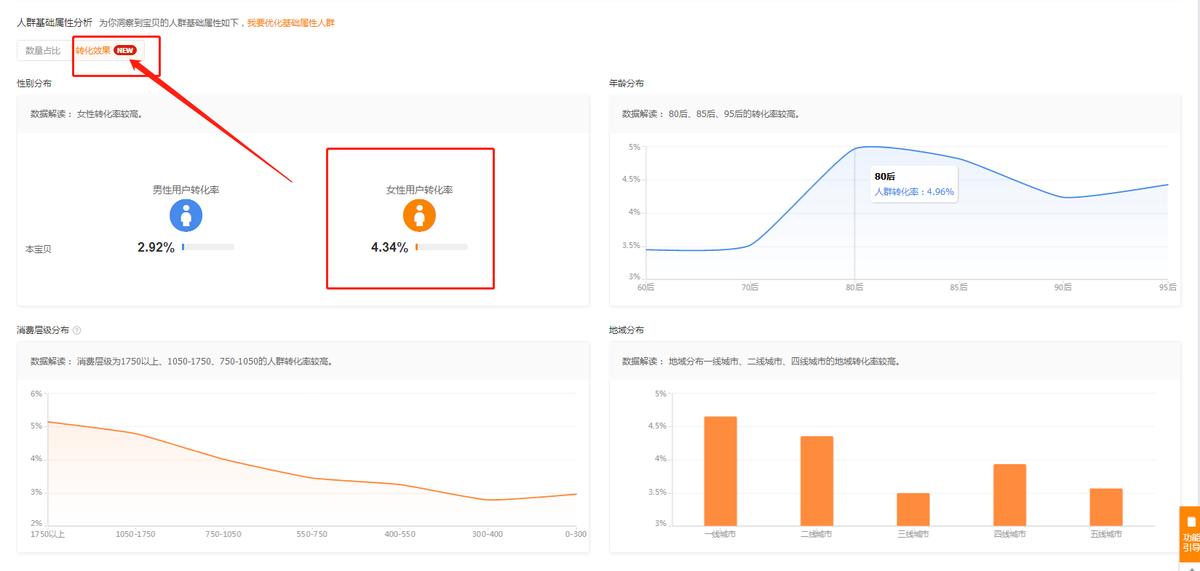The height and width of the screenshot is (571, 1200).
Task: Click the 五线城市 bar
Action: coord(1106,506)
